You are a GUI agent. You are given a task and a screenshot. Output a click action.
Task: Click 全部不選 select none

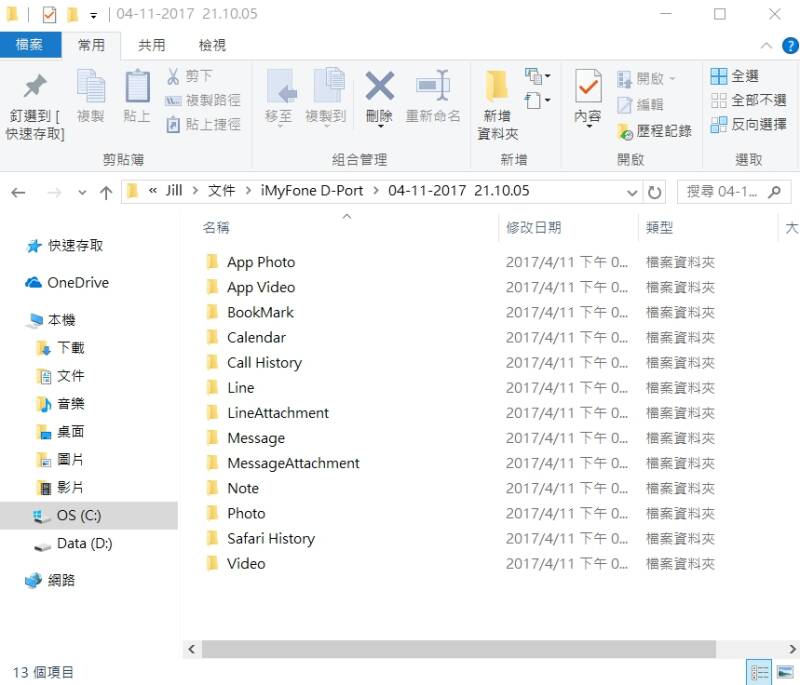[748, 100]
